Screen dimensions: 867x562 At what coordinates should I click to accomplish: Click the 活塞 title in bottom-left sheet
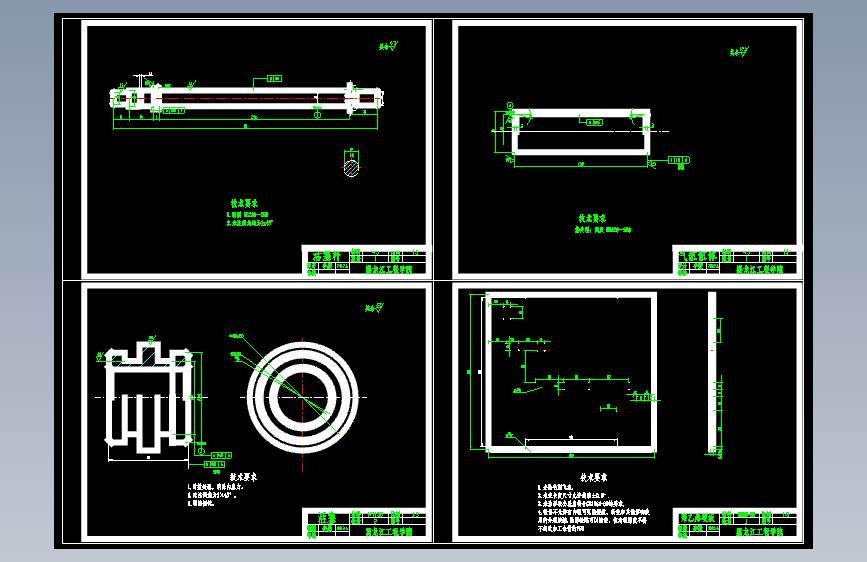[x=327, y=519]
